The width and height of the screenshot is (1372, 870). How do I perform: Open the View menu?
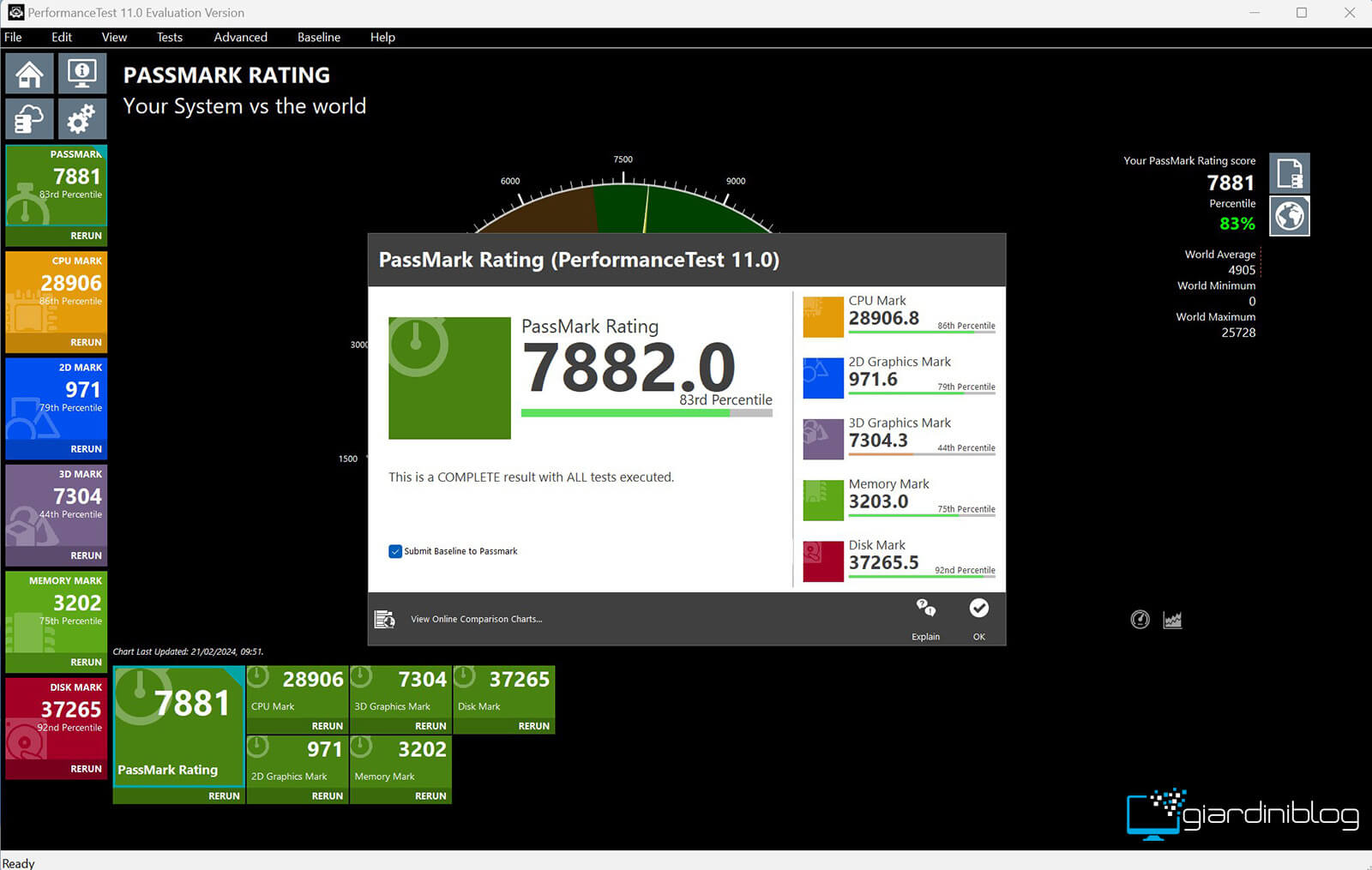114,37
